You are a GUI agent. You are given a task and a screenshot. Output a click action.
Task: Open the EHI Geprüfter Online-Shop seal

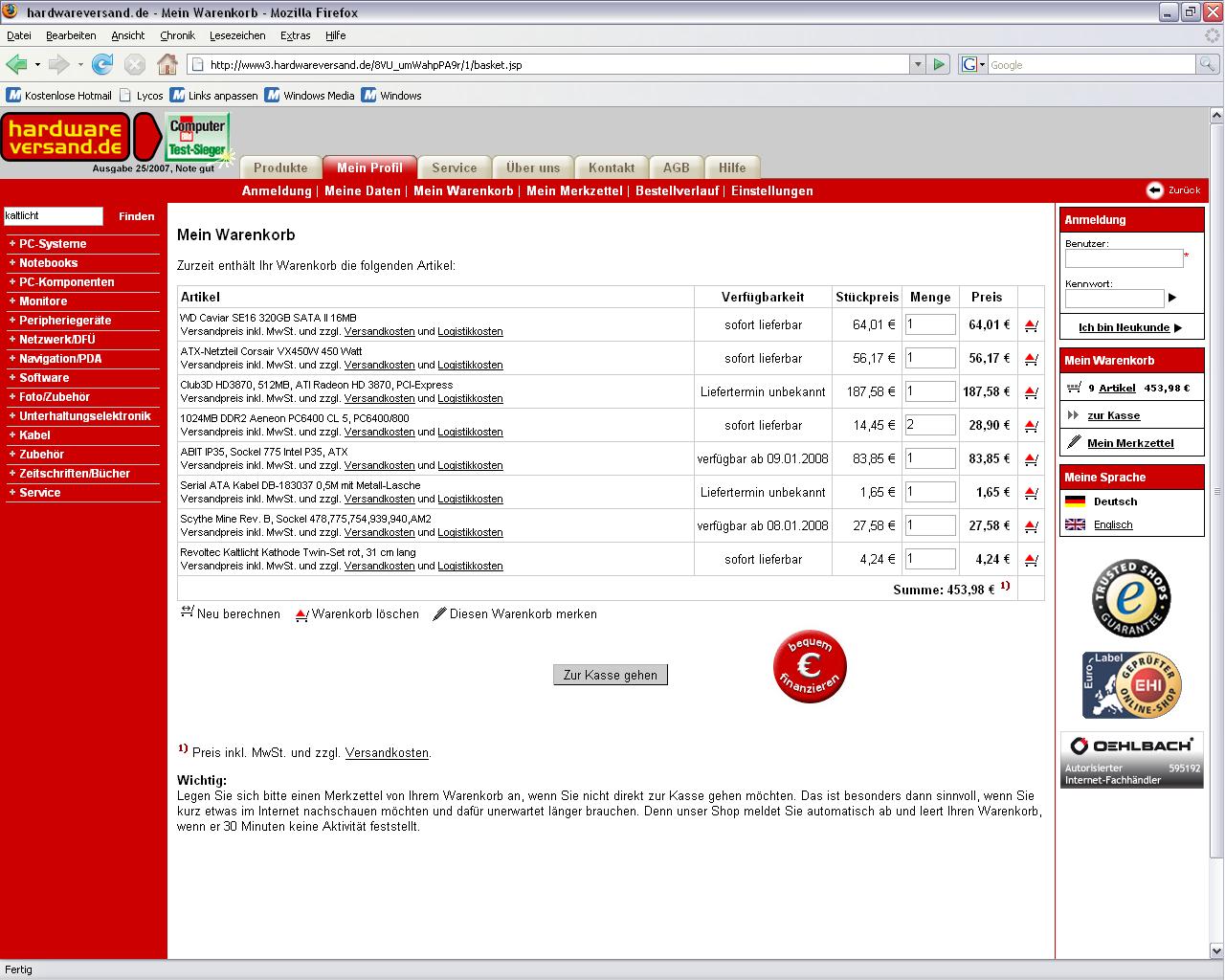1131,684
